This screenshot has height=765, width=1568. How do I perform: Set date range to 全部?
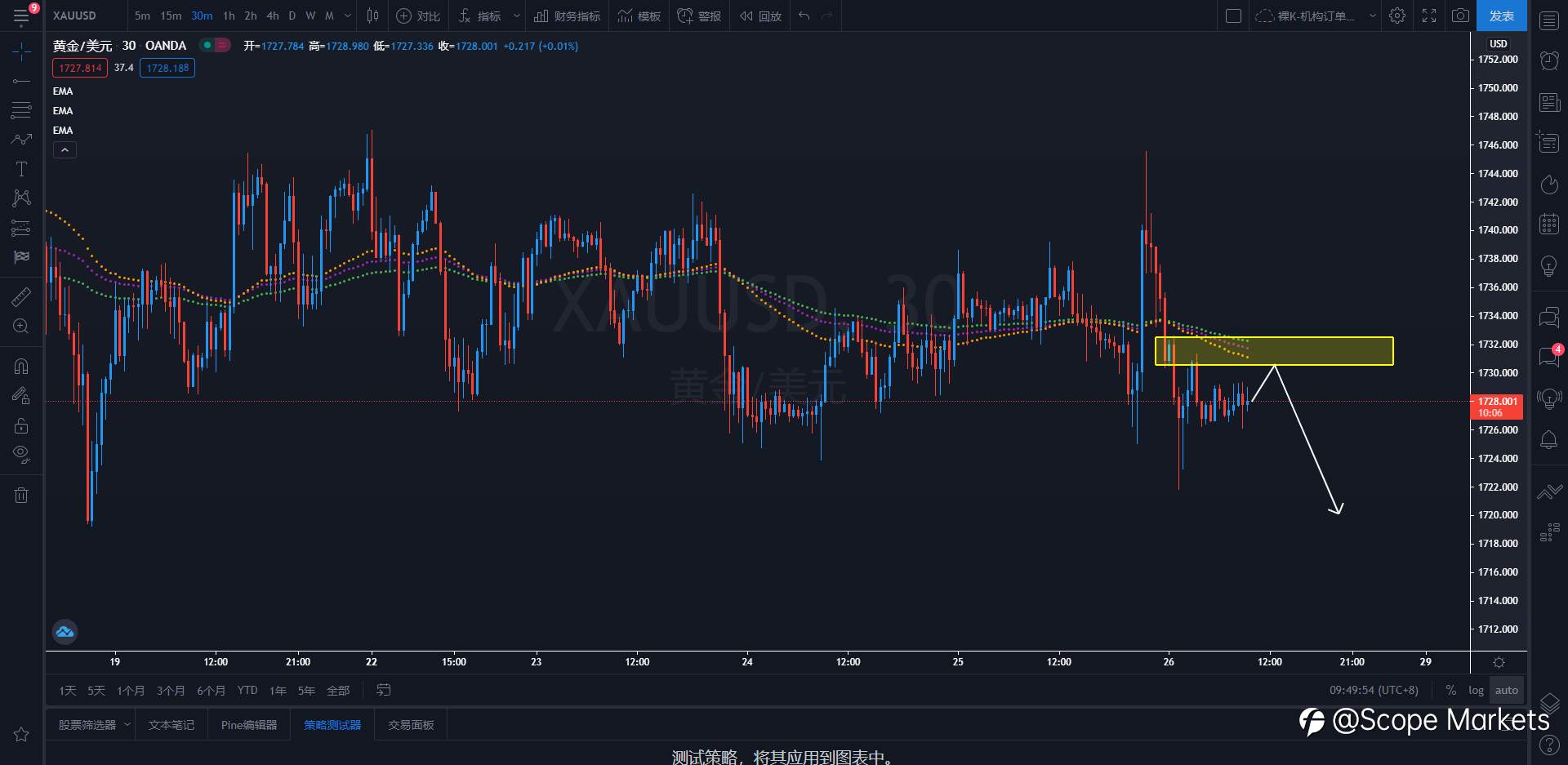[x=338, y=691]
